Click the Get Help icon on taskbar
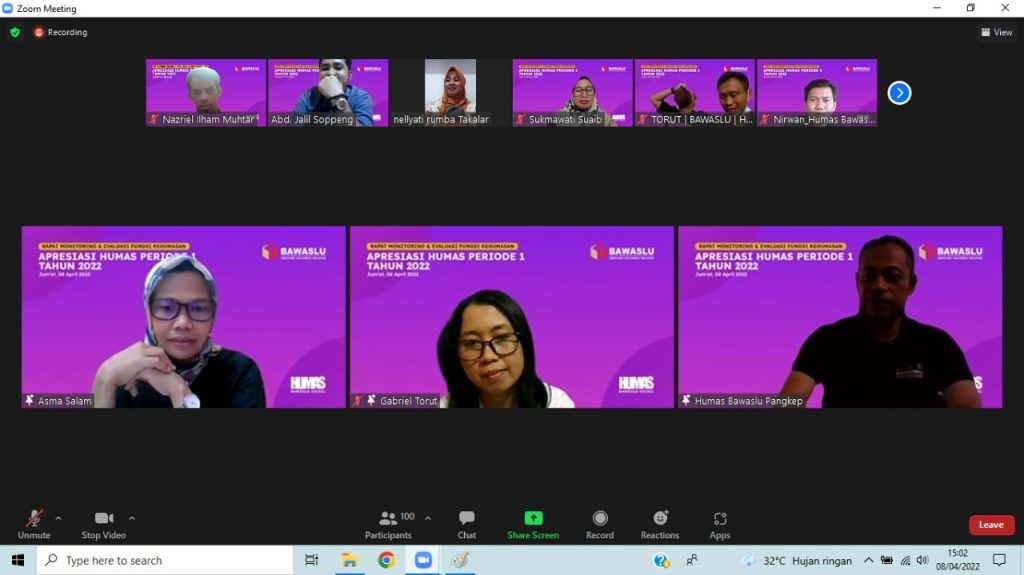The image size is (1024, 575). (662, 560)
